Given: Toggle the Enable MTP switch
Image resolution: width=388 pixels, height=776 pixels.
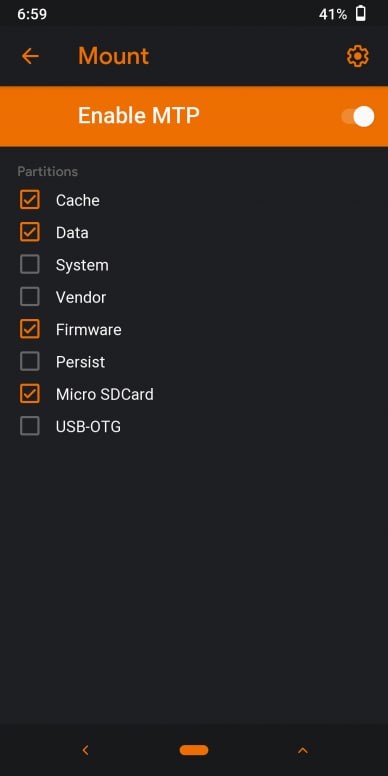Looking at the screenshot, I should (357, 117).
